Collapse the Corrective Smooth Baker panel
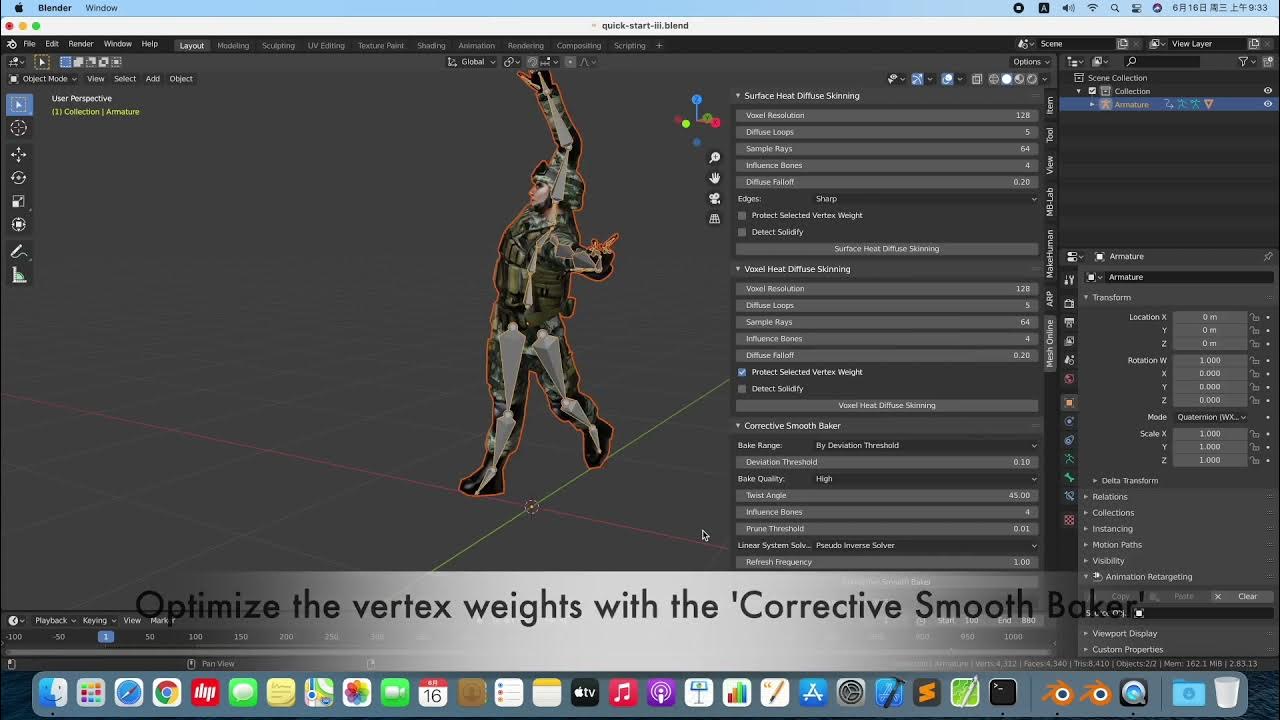 pos(738,426)
